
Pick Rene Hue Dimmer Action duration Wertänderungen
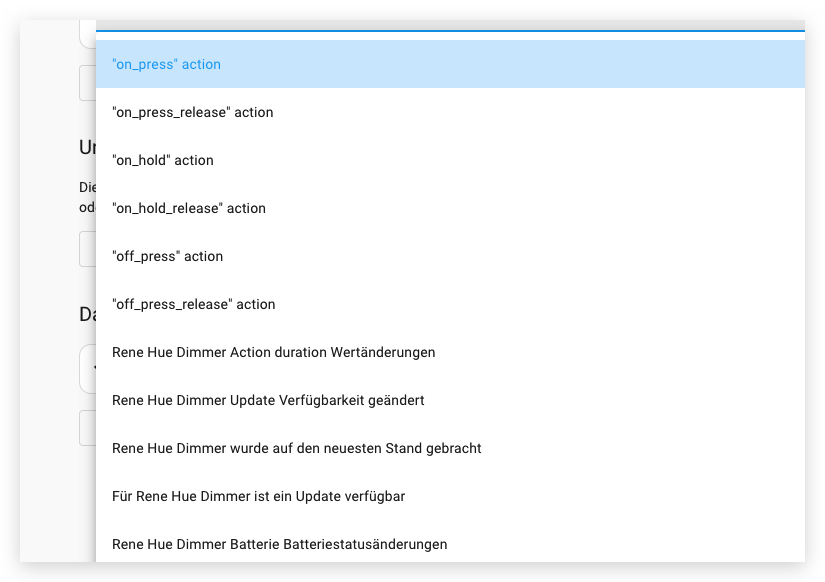450,352
